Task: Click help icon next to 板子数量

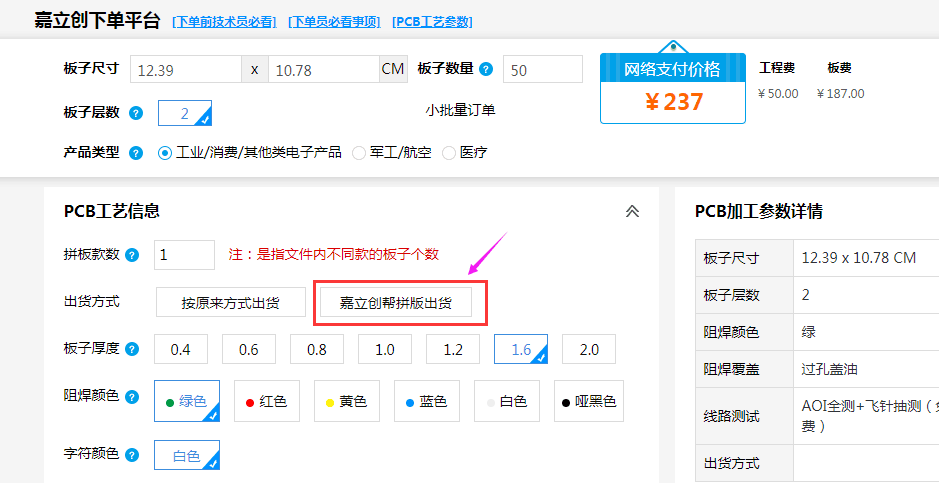Action: click(486, 69)
